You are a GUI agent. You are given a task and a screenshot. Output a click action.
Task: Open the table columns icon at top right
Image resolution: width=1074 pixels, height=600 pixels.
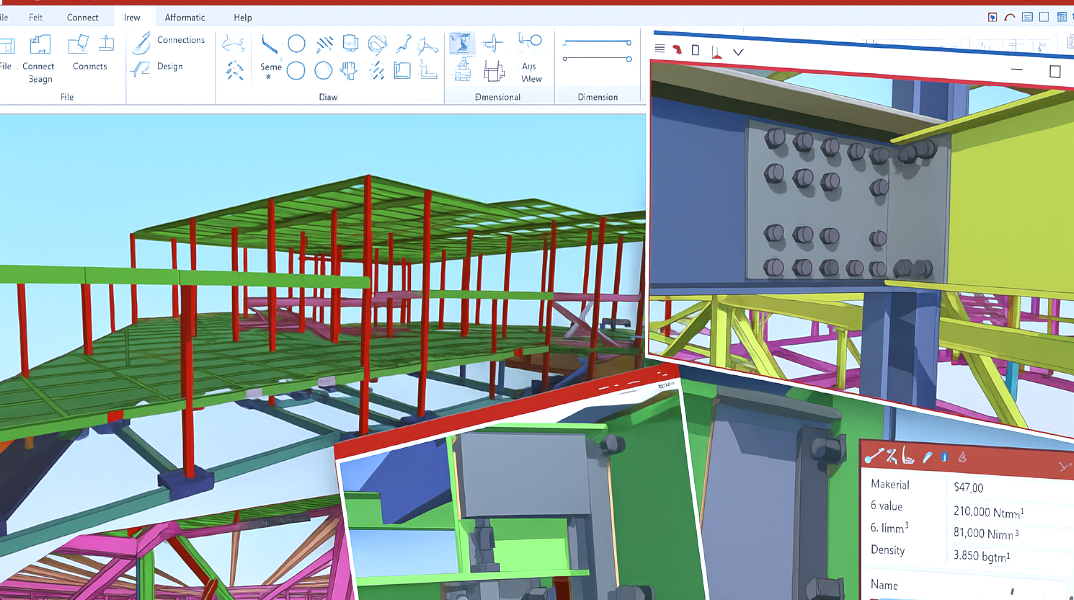pos(1062,17)
